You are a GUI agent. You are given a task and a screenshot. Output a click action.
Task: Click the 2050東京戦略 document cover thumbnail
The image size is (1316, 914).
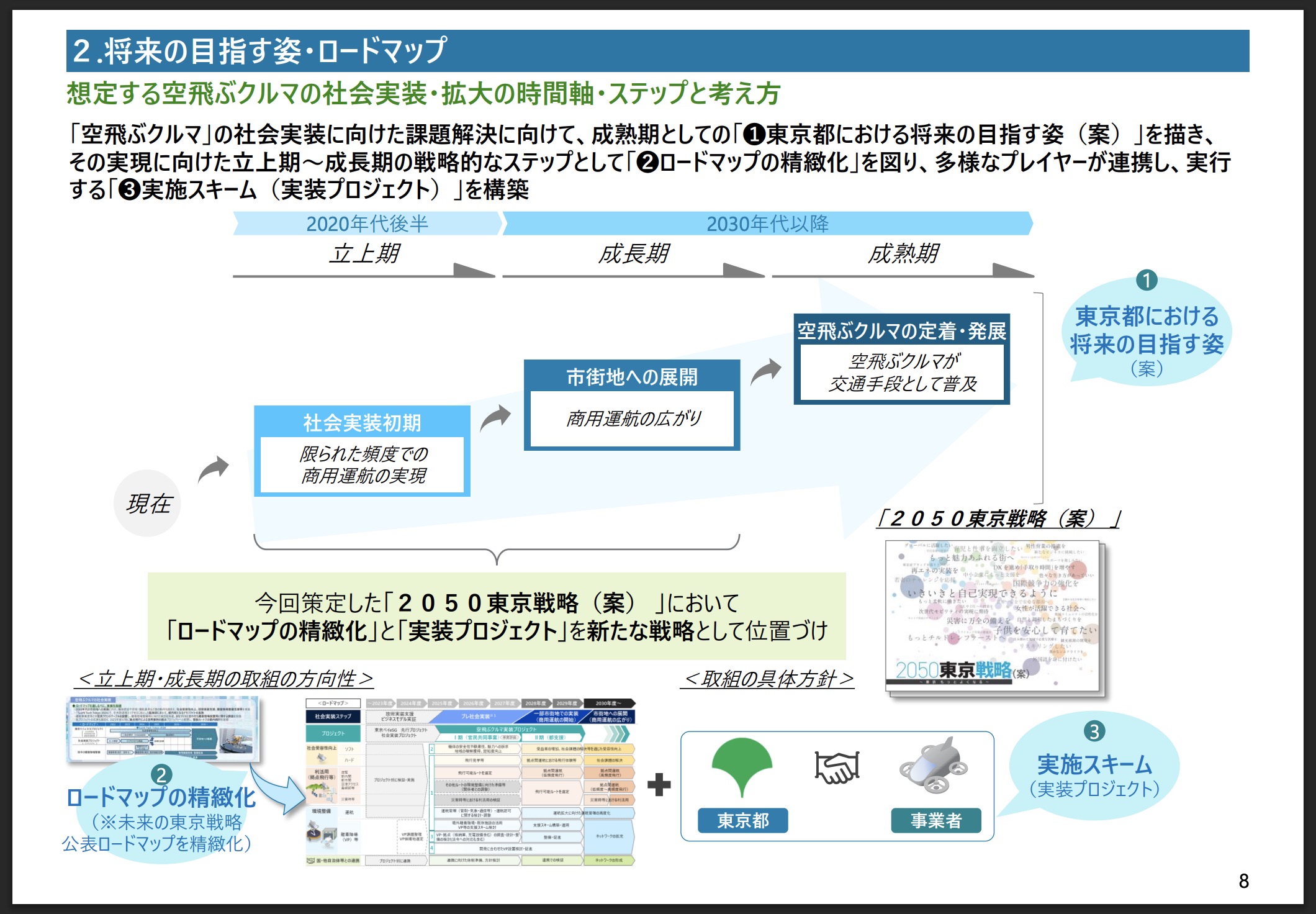tap(993, 614)
